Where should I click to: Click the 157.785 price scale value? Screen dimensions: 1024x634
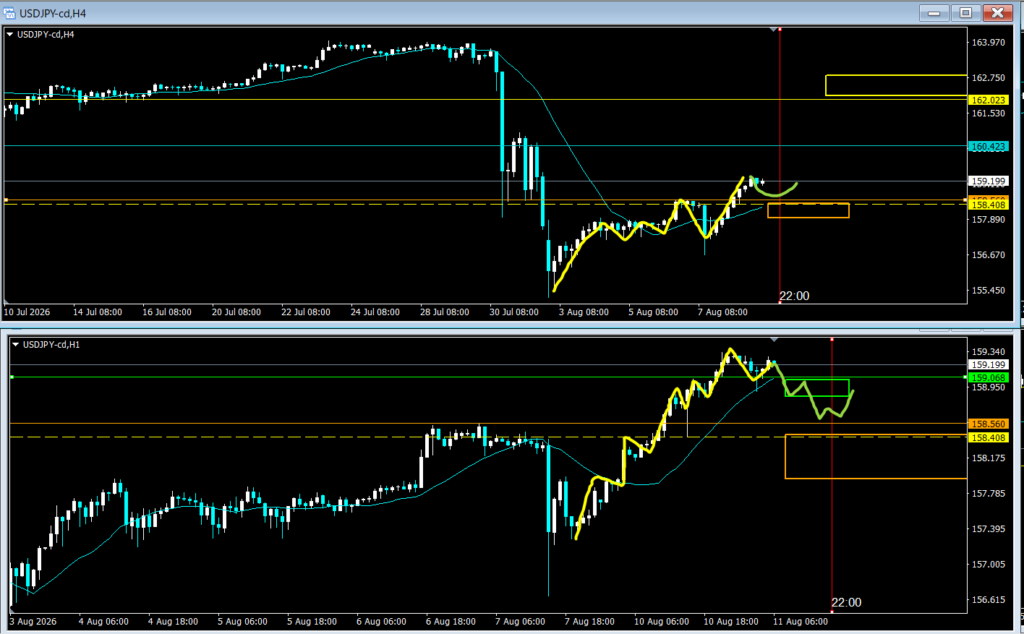[x=989, y=494]
